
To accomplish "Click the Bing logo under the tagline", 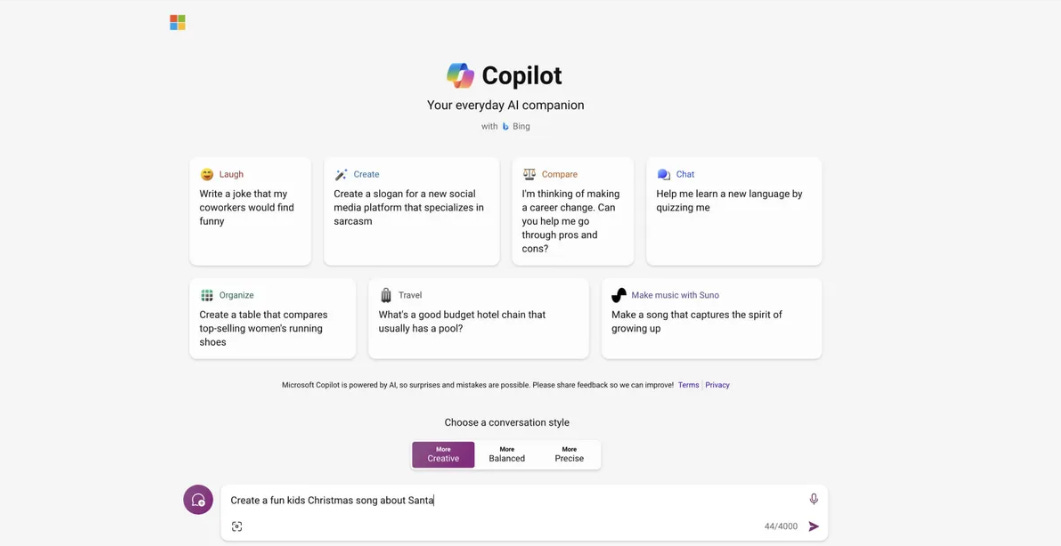I will pyautogui.click(x=506, y=127).
